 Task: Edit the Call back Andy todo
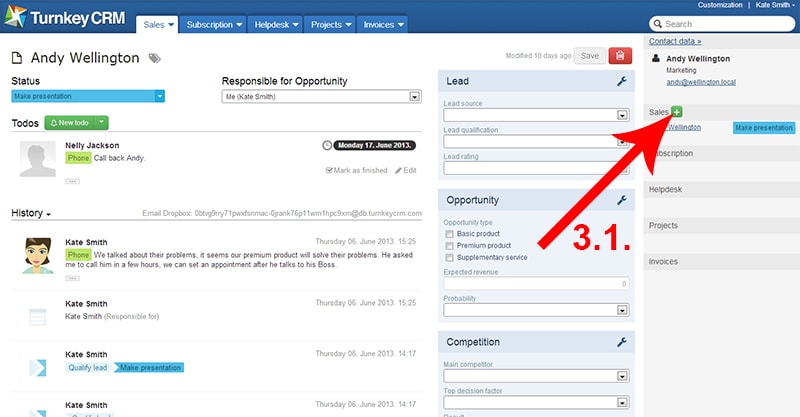[x=406, y=170]
